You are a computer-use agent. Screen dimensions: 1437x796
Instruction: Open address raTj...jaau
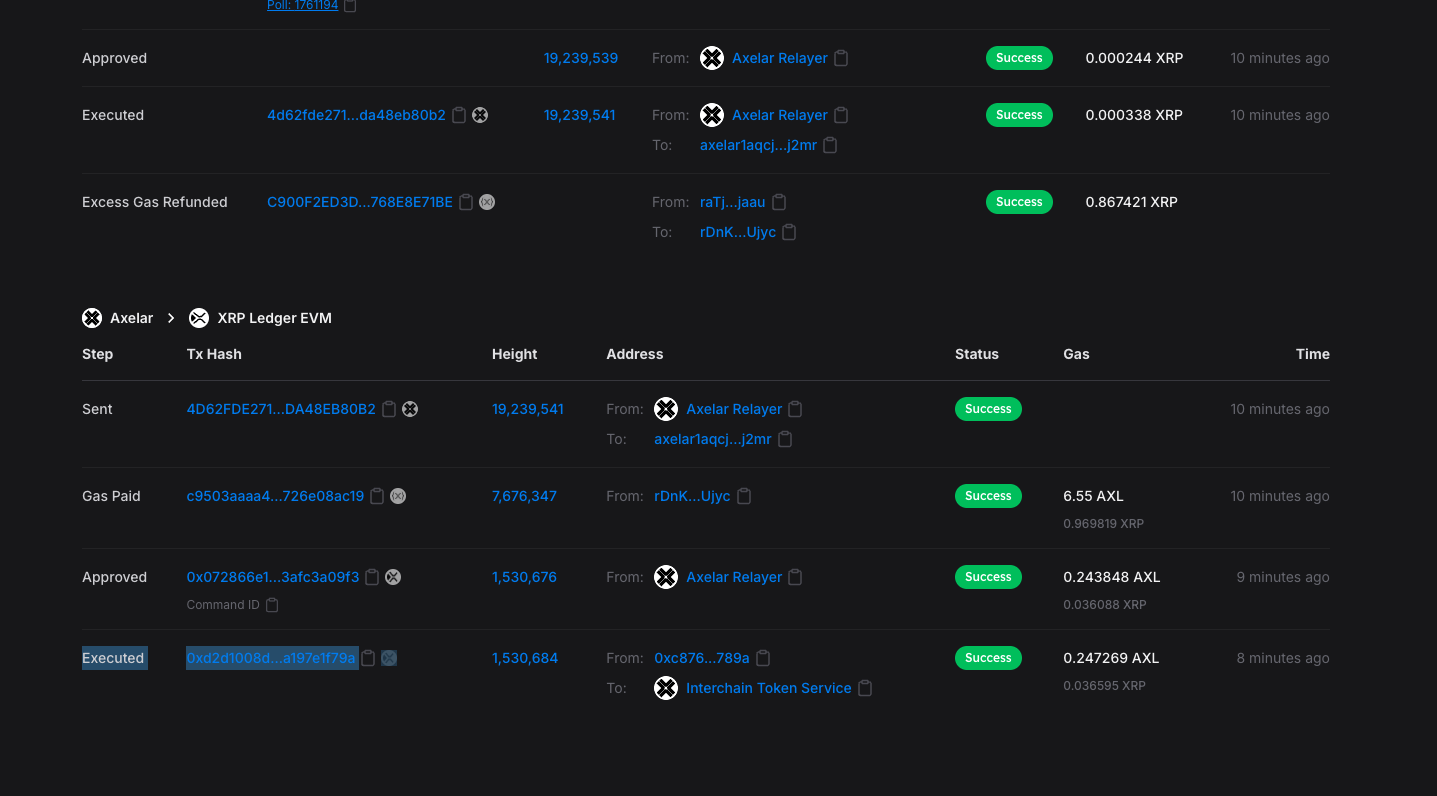coord(733,202)
